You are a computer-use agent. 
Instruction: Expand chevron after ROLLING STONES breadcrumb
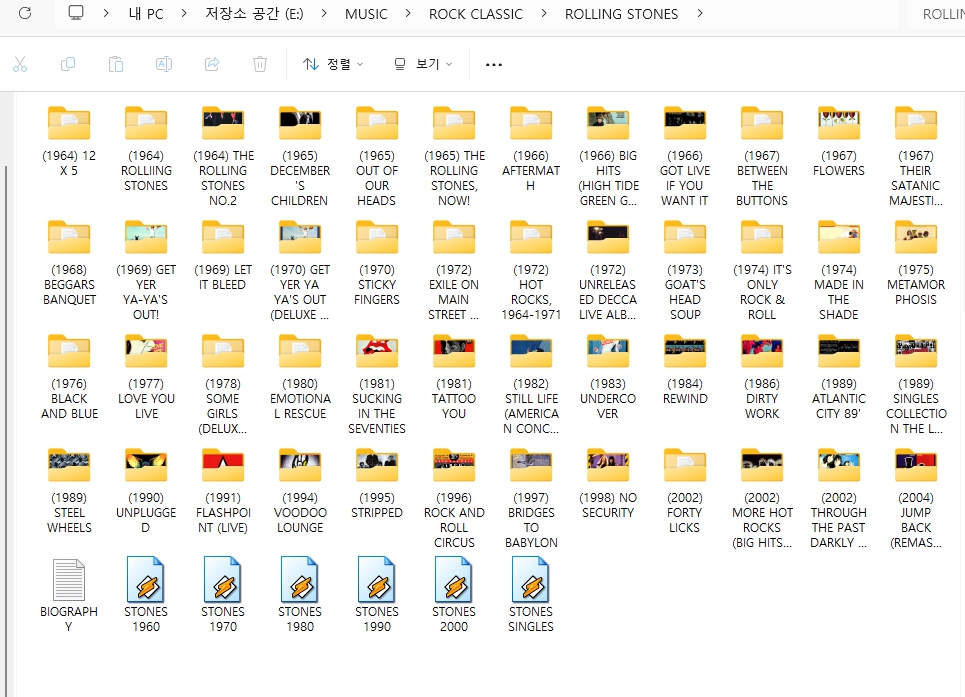[x=699, y=14]
